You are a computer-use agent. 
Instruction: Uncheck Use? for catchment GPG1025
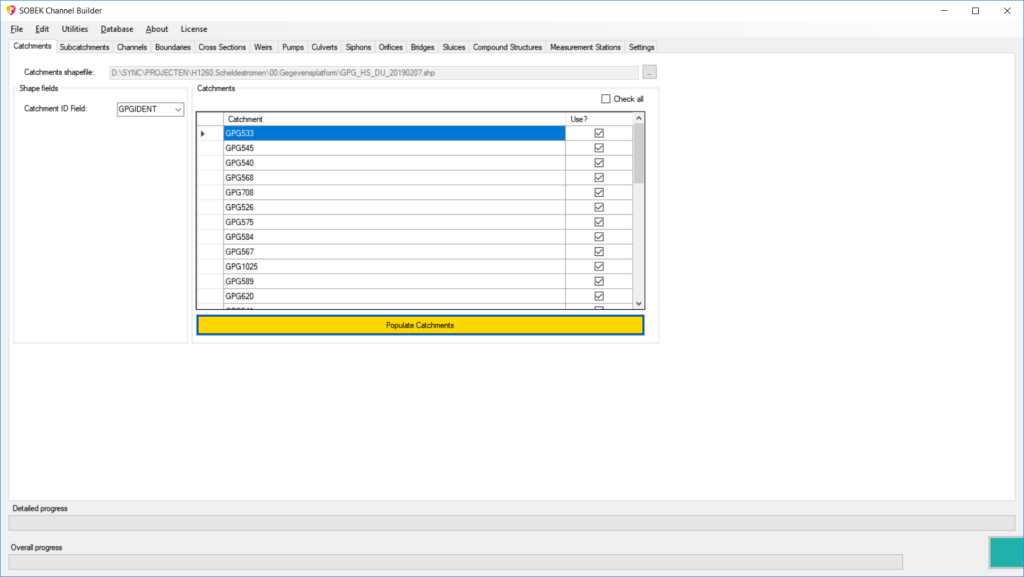(599, 267)
